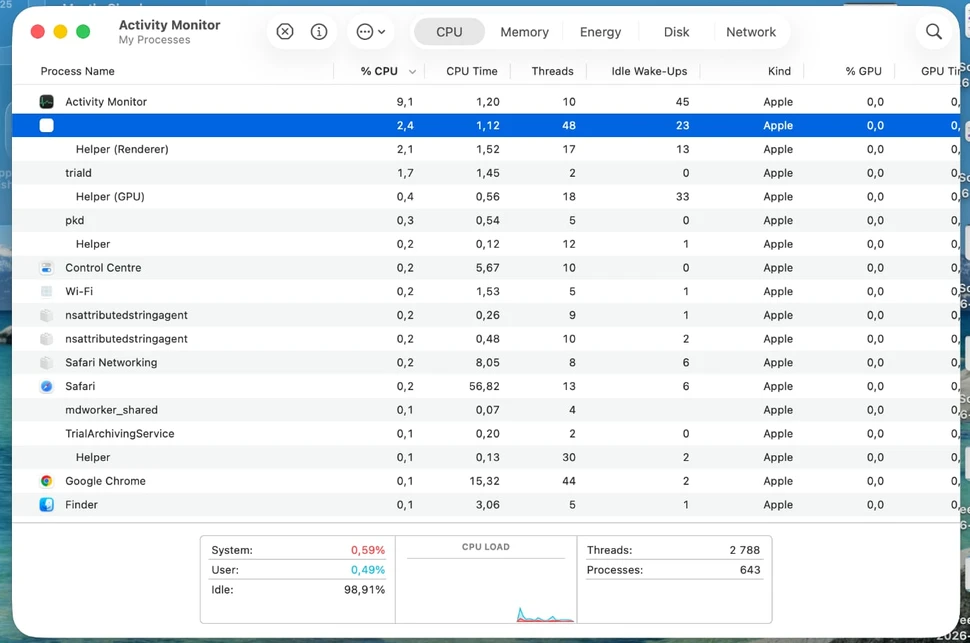Click the Wi-Fi process icon
Viewport: 970px width, 643px height.
tap(46, 291)
